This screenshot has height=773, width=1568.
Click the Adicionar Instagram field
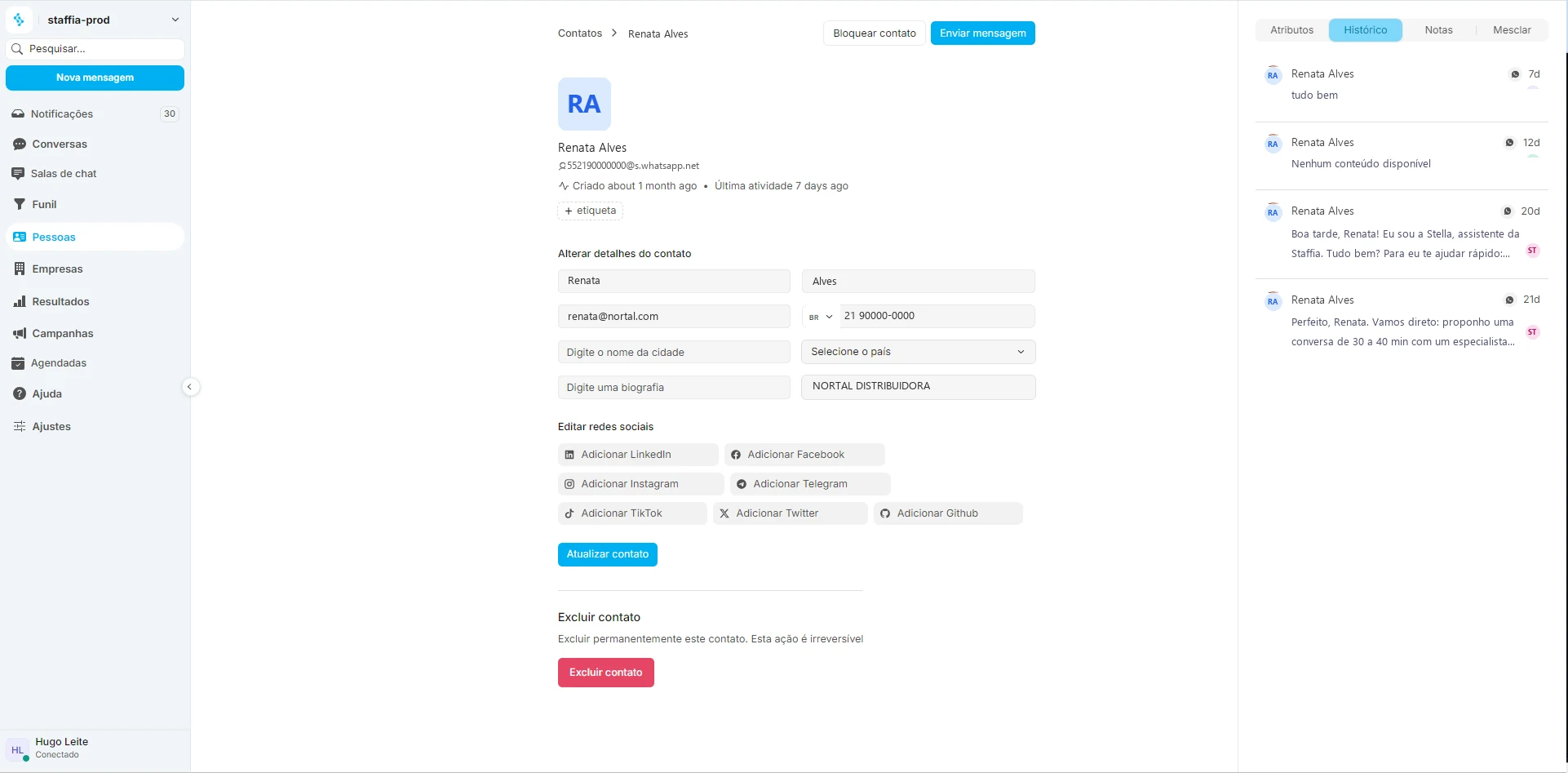pos(640,484)
